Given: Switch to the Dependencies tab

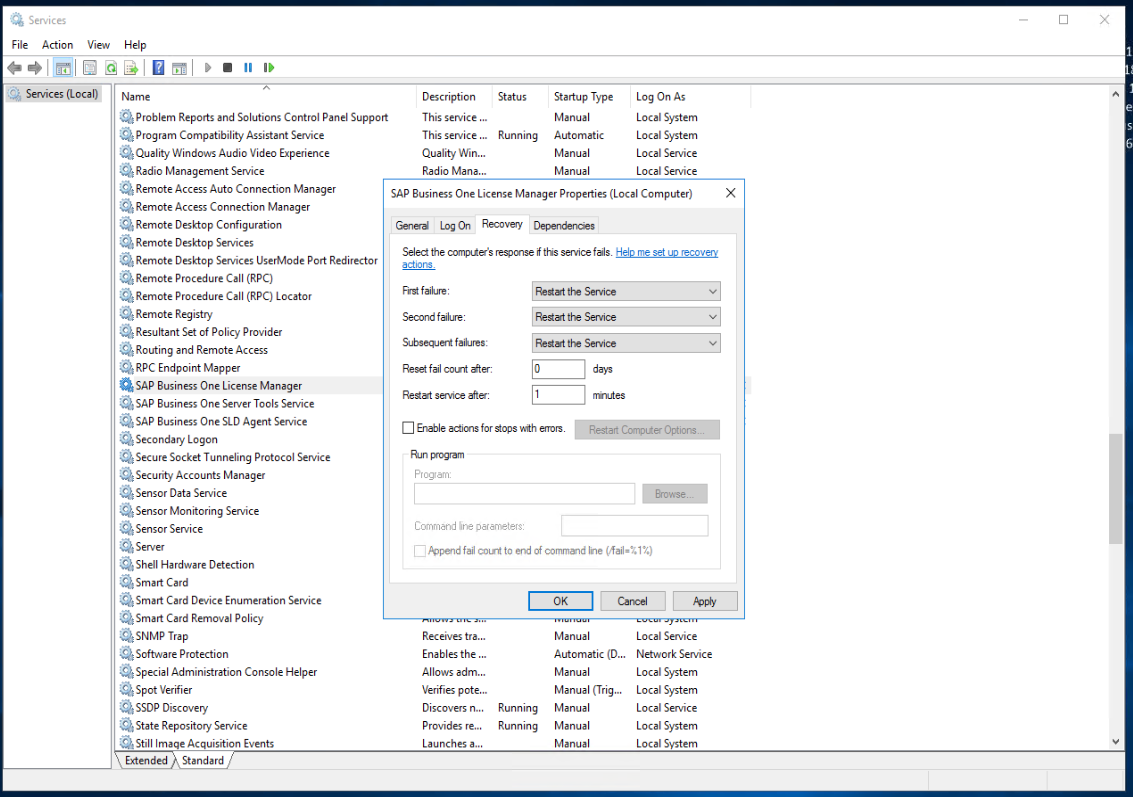Looking at the screenshot, I should (564, 225).
